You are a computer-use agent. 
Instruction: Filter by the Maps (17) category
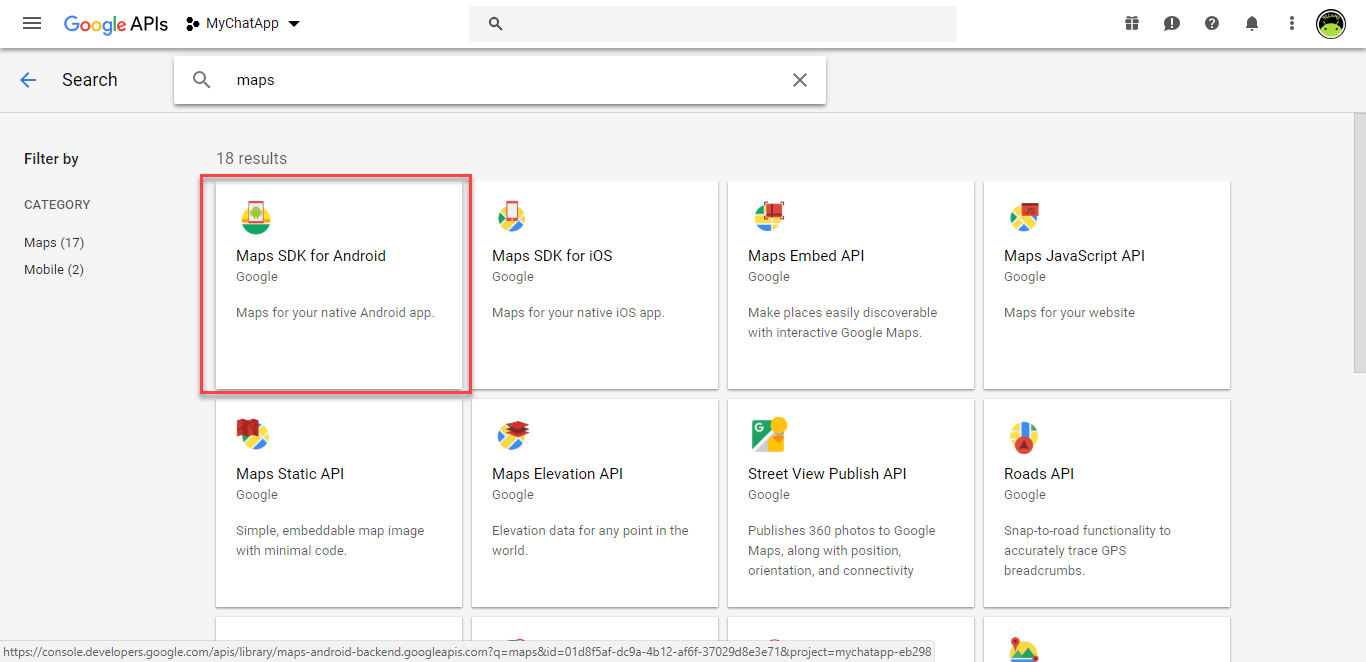[54, 242]
